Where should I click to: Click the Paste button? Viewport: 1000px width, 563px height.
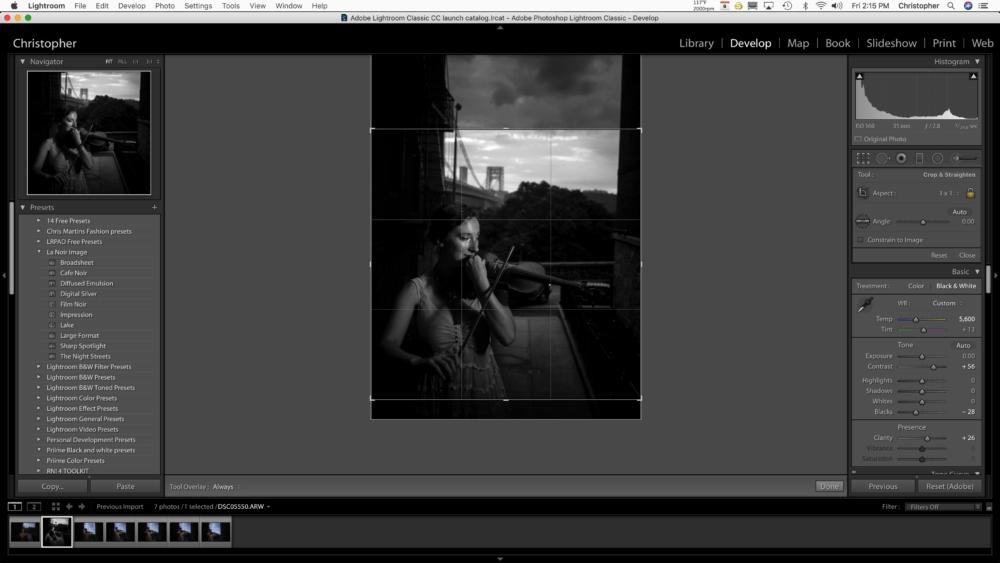[x=125, y=486]
